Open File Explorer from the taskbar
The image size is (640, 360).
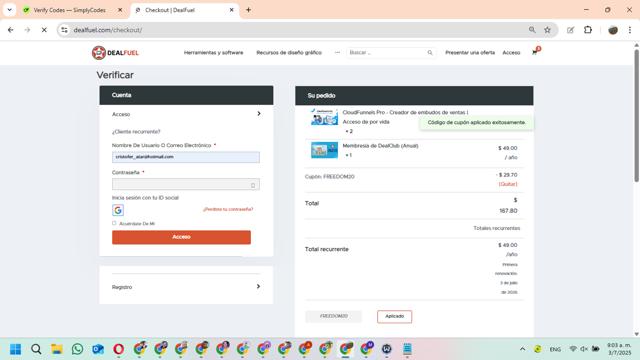click(x=57, y=349)
